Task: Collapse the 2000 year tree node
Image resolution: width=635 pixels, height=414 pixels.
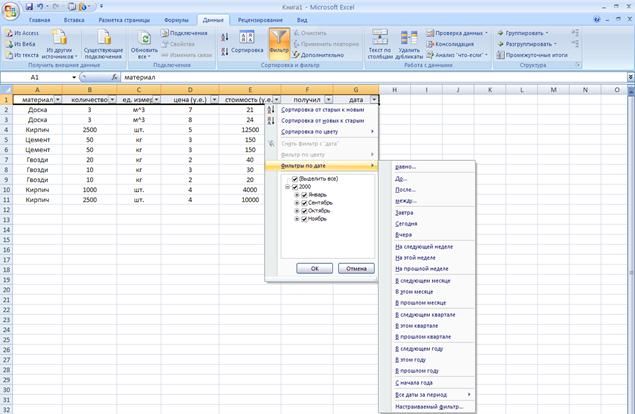Action: [288, 187]
